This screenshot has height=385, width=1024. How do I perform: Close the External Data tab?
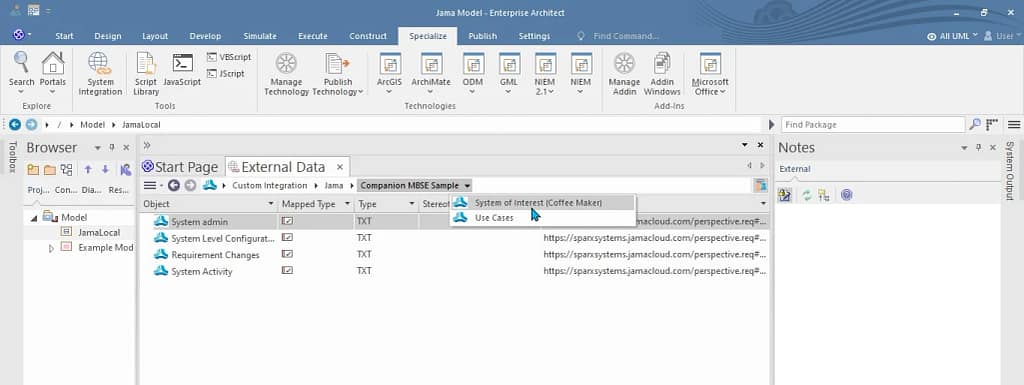click(340, 168)
